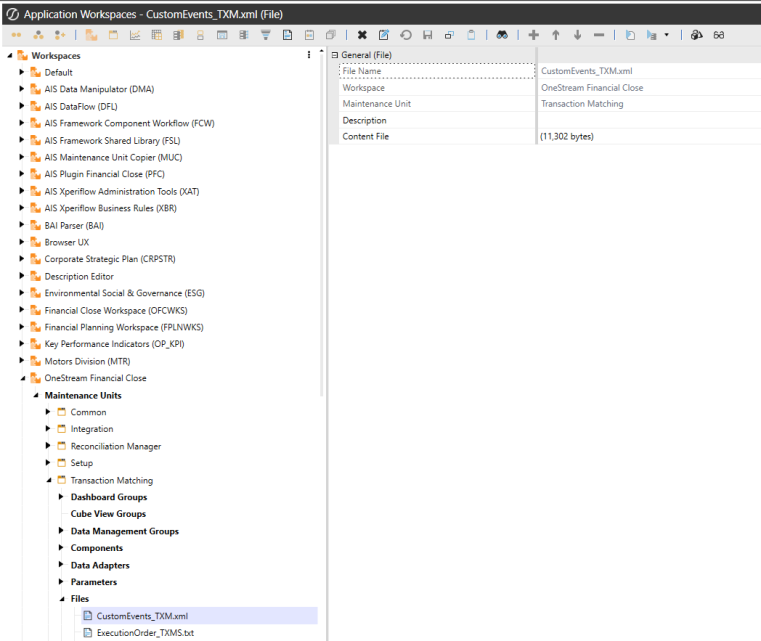Collapse the Files node
The height and width of the screenshot is (641, 761).
pos(62,599)
